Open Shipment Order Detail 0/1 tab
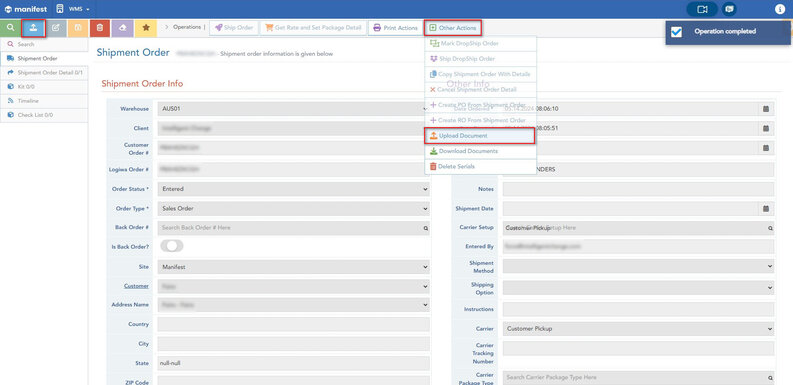793x385 pixels. coord(44,73)
